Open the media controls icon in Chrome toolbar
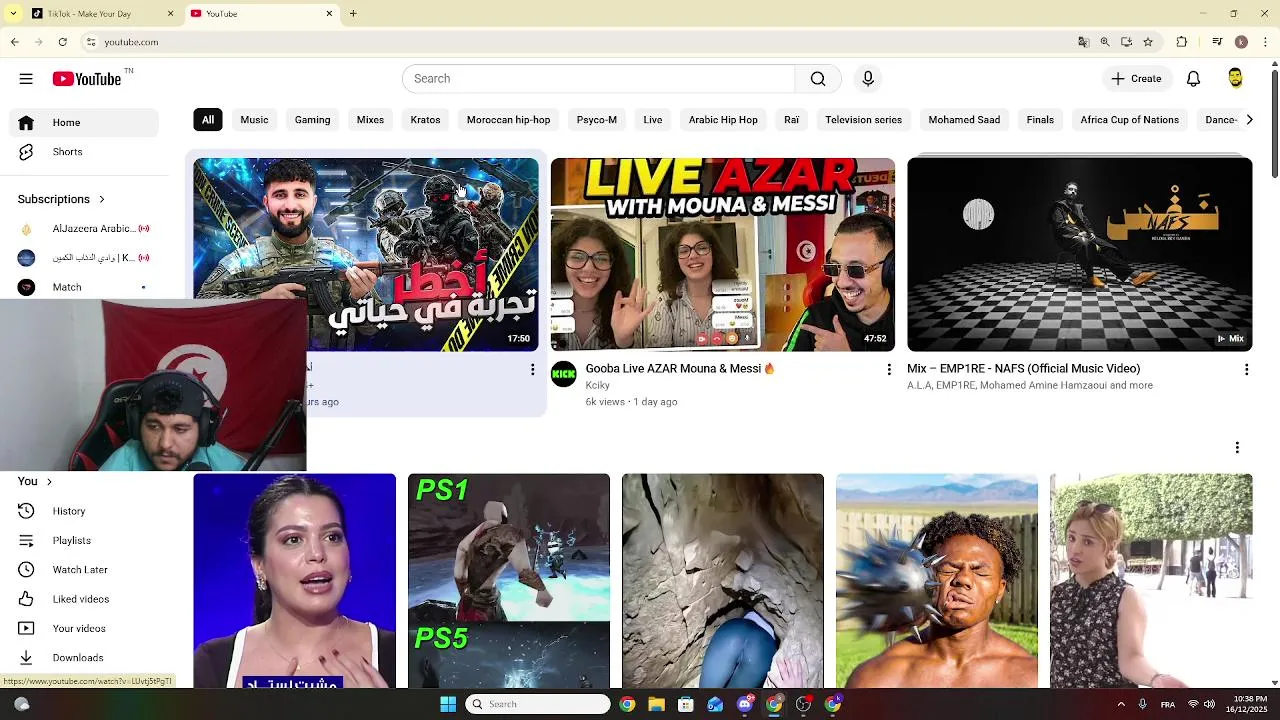The image size is (1280, 720). tap(1217, 42)
